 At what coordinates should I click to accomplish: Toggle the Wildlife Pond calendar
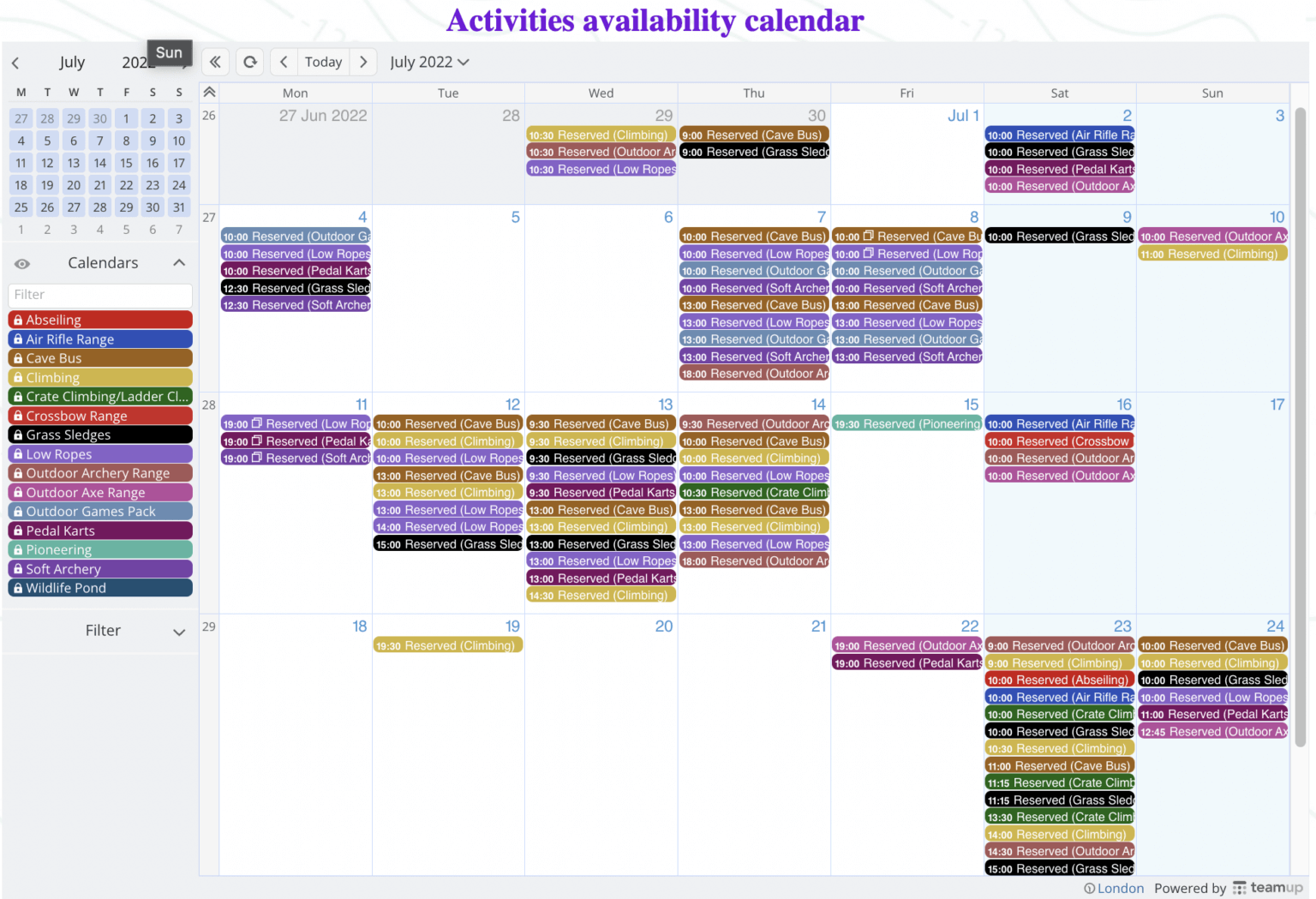[100, 588]
